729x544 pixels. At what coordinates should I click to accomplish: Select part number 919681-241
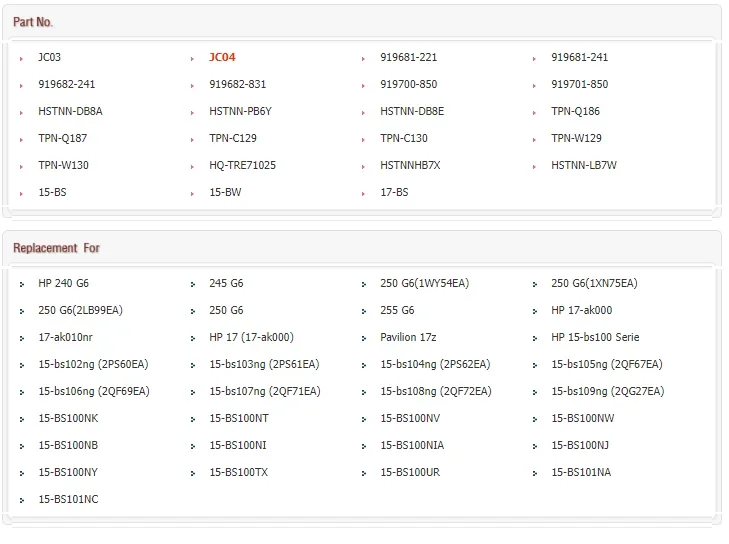click(x=580, y=57)
